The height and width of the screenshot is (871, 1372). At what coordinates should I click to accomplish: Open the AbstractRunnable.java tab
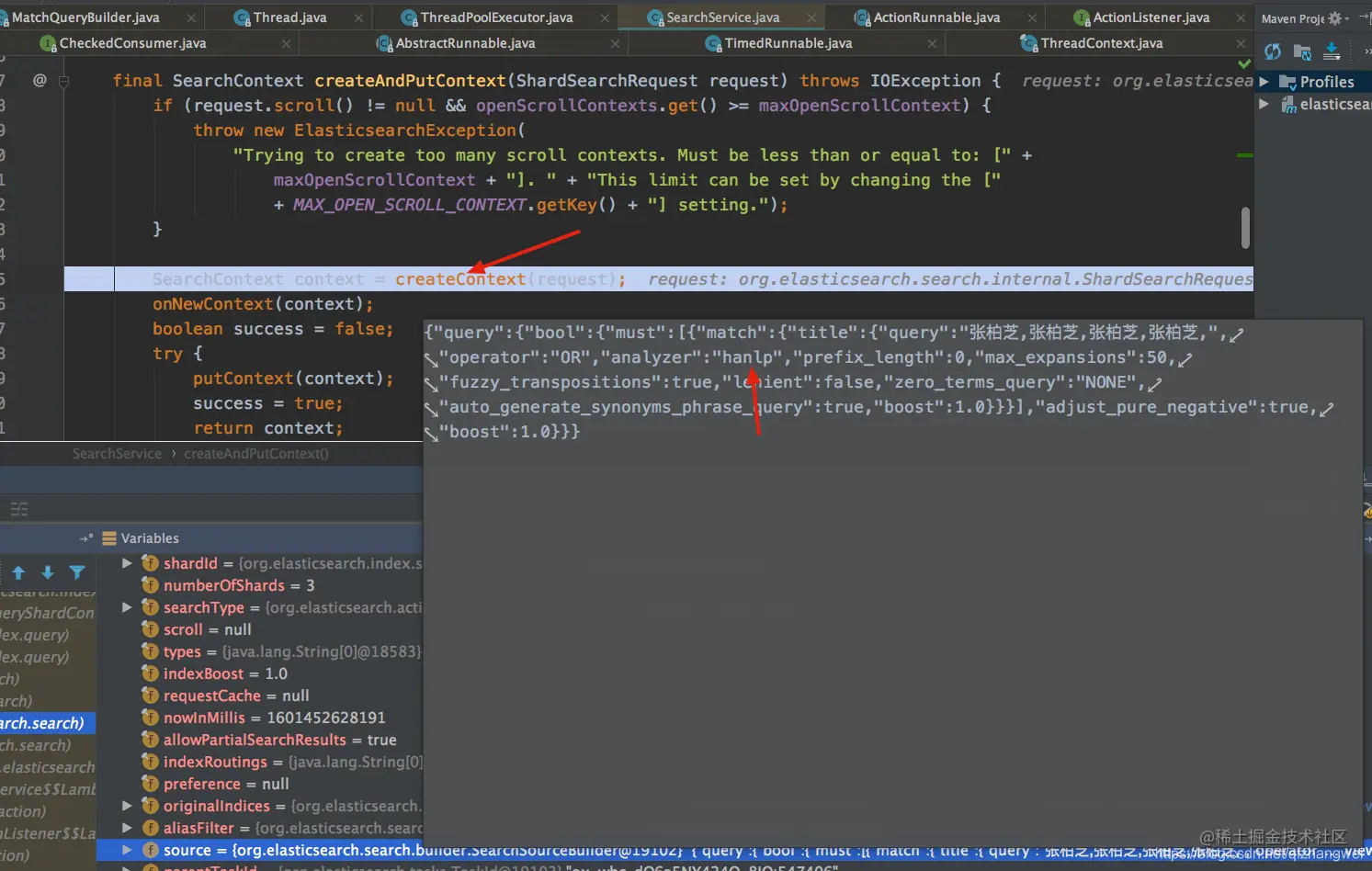tap(465, 43)
